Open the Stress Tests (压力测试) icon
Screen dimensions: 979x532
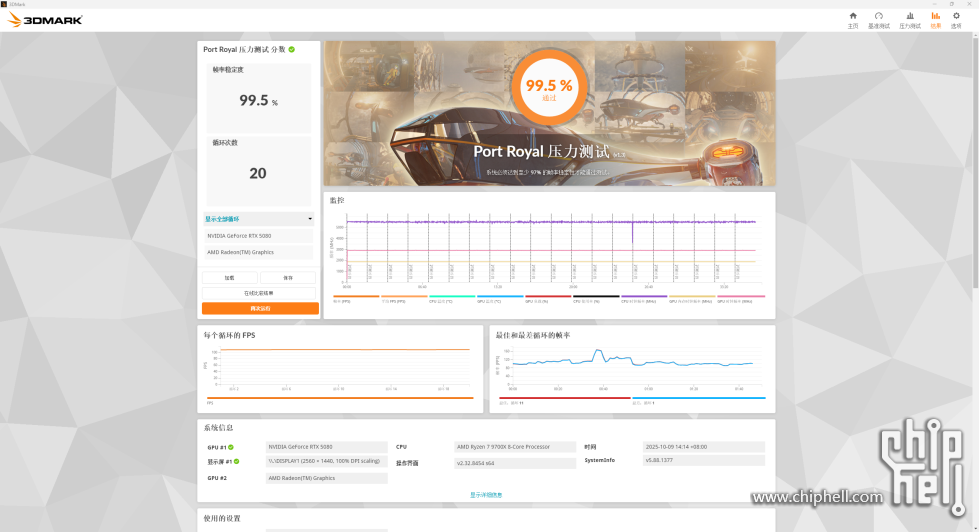tap(909, 17)
